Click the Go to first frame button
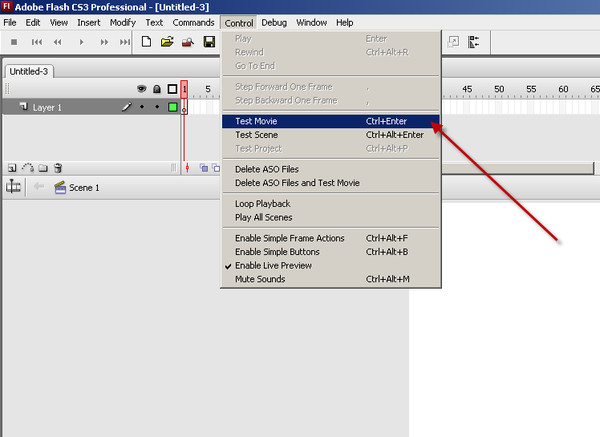 (x=37, y=42)
